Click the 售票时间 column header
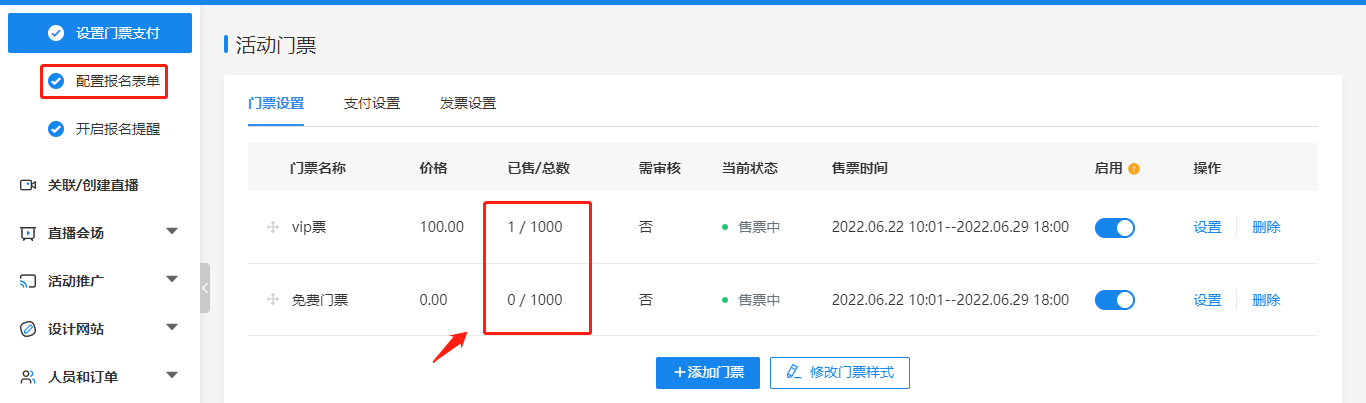This screenshot has height=403, width=1366. pyautogui.click(x=859, y=168)
